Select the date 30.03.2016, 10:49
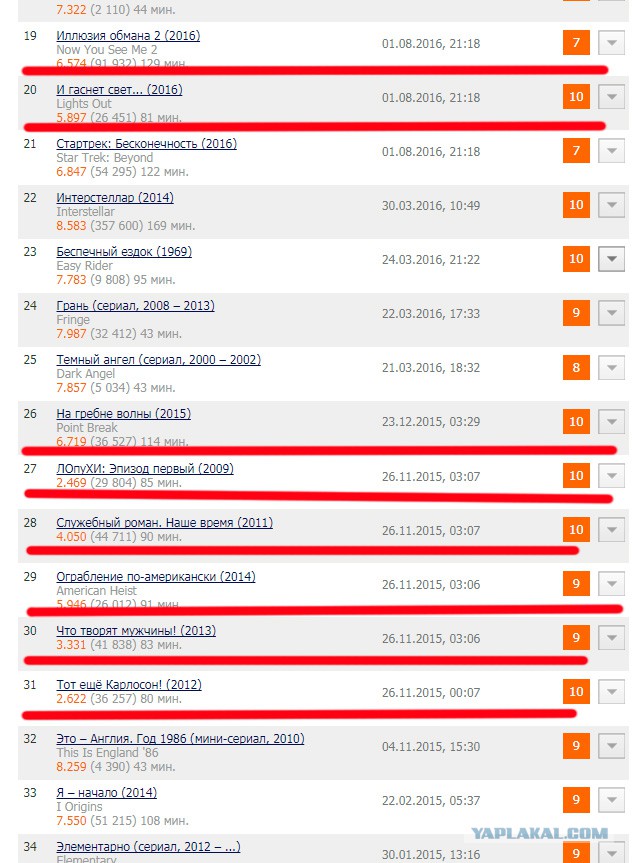 (x=431, y=205)
